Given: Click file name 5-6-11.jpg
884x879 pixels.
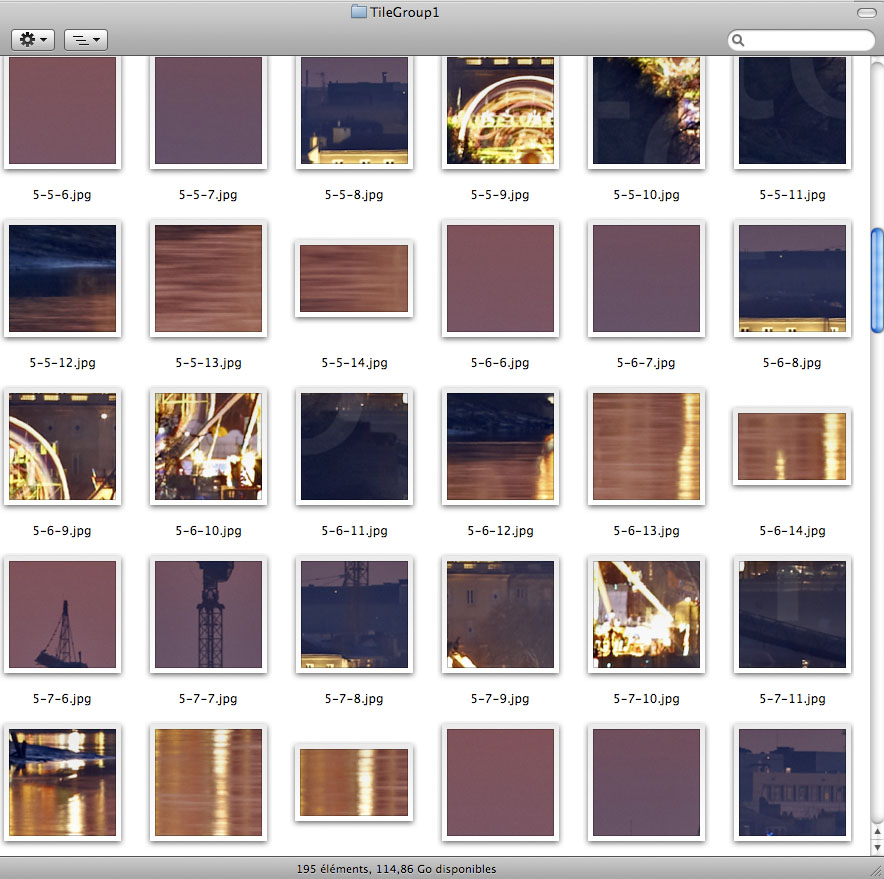Looking at the screenshot, I should click(x=355, y=531).
